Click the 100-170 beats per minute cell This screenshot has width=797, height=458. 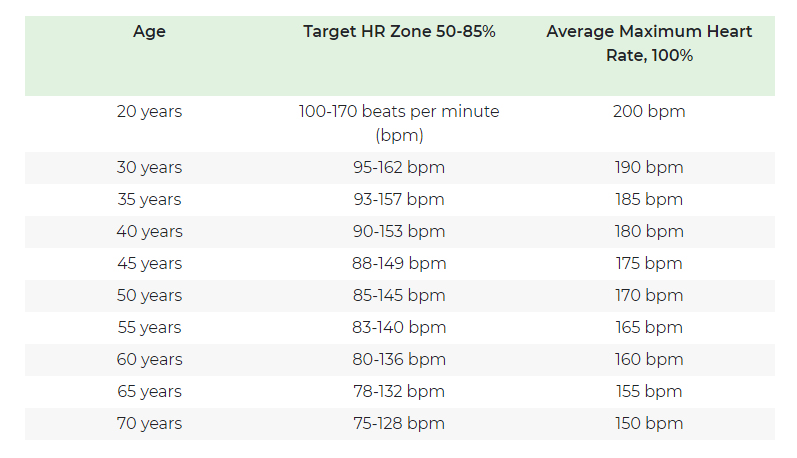click(x=399, y=123)
